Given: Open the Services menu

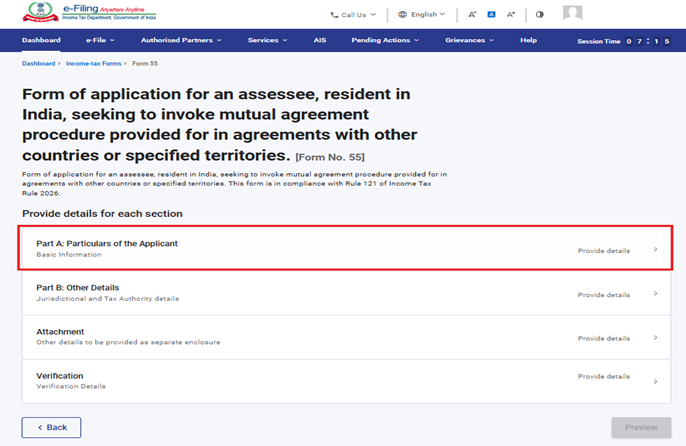Looking at the screenshot, I should click(x=267, y=41).
